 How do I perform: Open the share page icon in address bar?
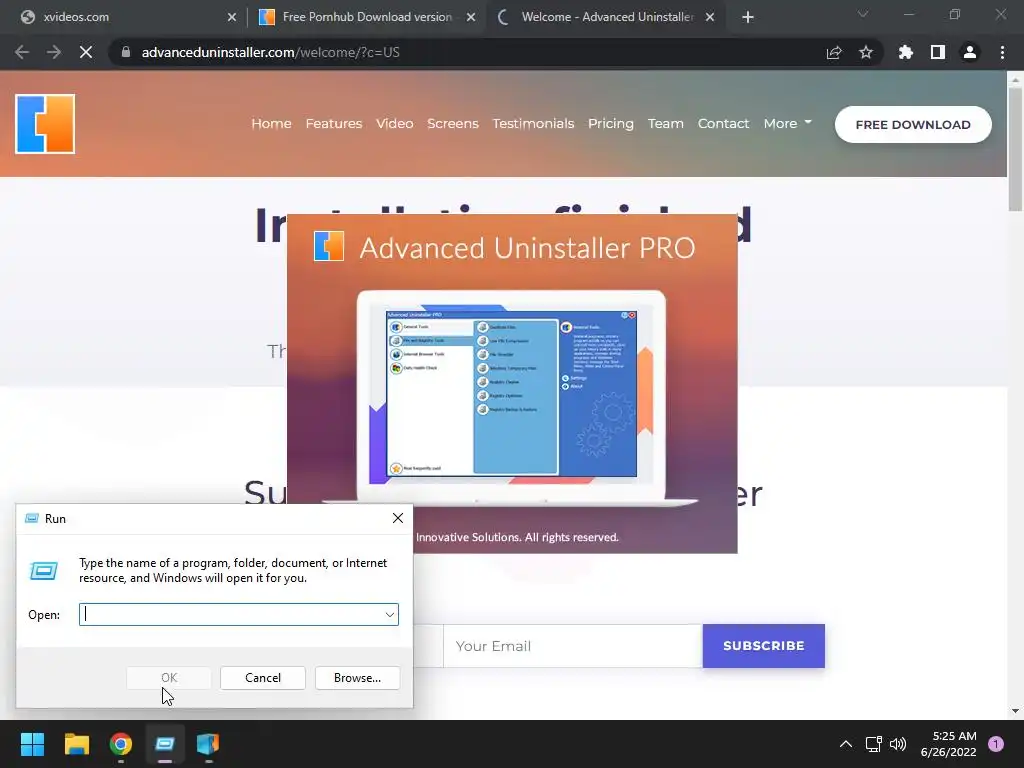834,52
